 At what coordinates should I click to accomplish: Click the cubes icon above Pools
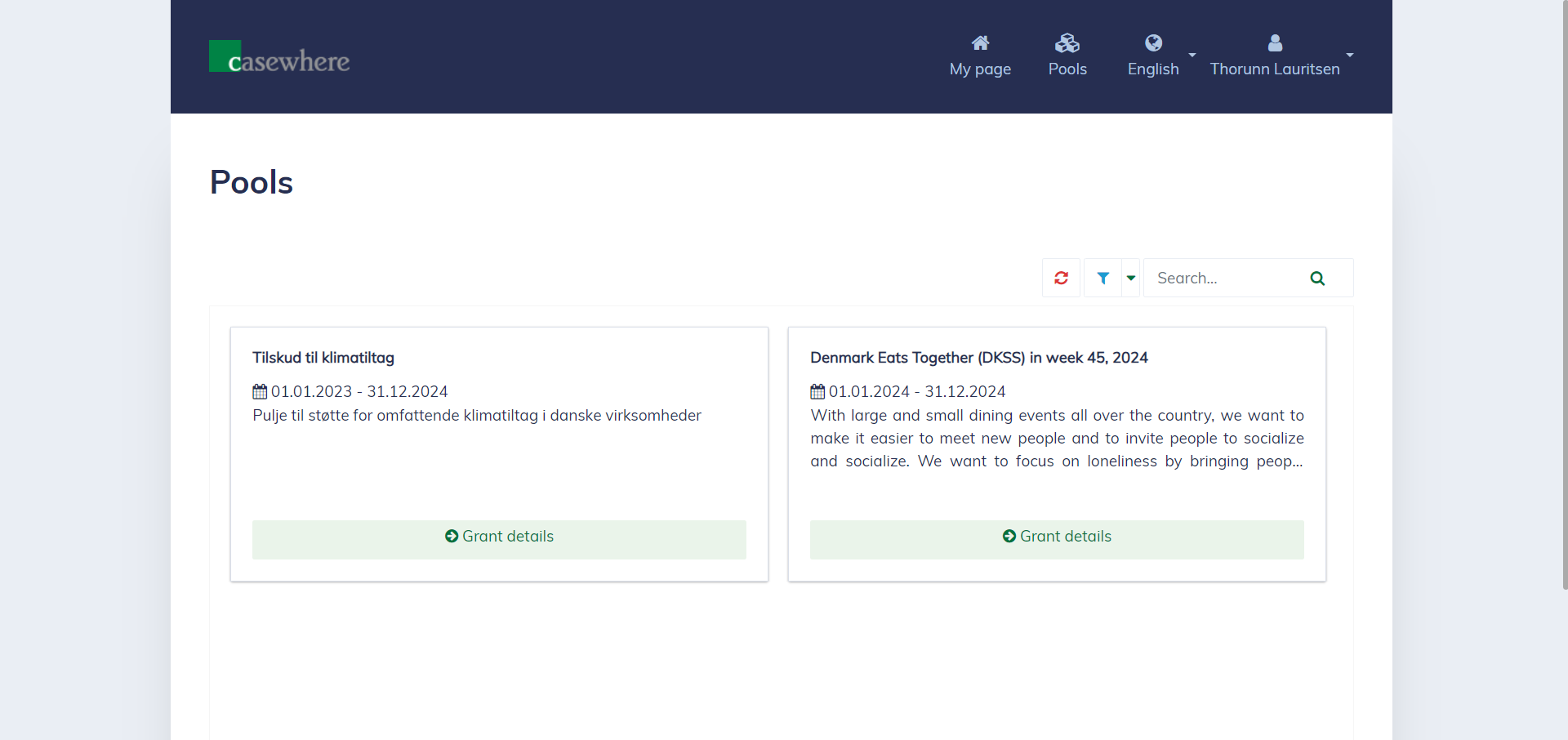click(x=1067, y=42)
